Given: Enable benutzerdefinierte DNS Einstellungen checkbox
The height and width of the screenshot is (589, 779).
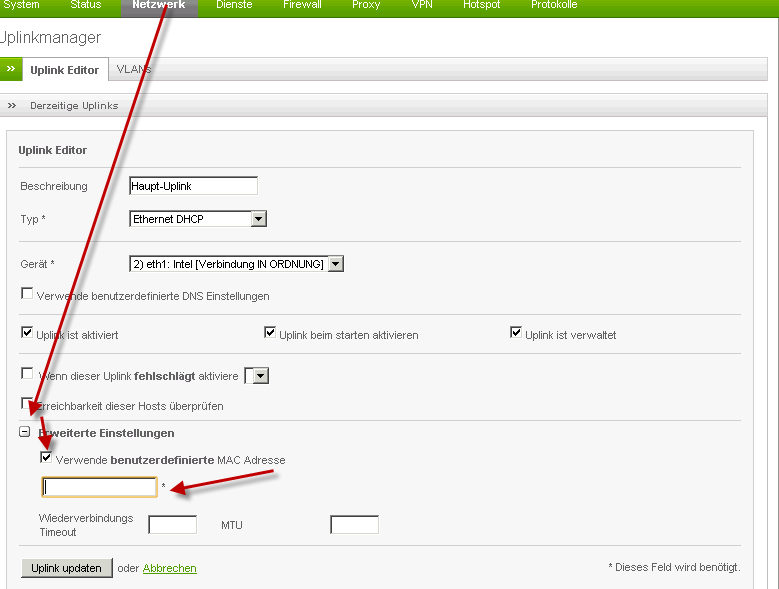Looking at the screenshot, I should tap(27, 294).
